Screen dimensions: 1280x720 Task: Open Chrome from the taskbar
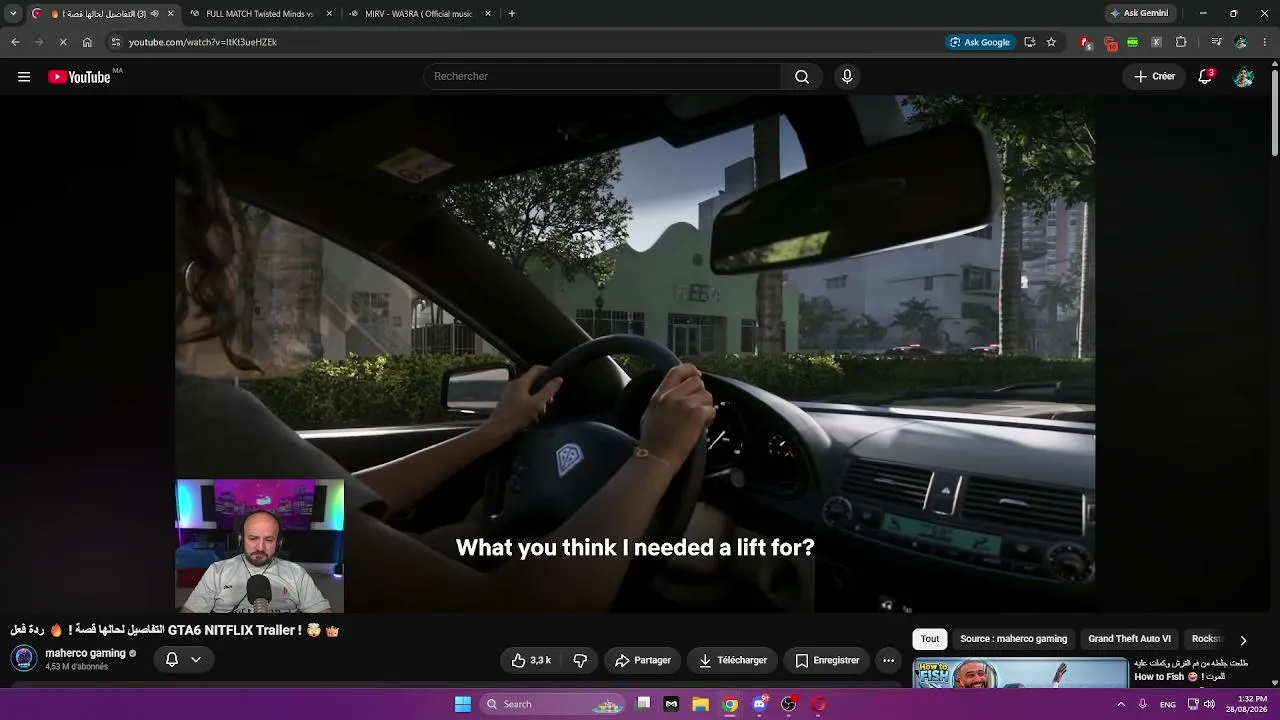coord(730,704)
